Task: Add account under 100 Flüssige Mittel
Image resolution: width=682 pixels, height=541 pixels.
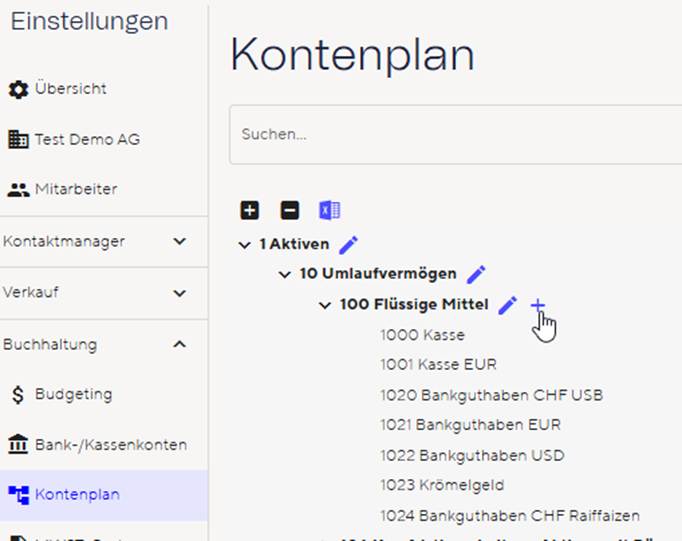Action: 538,305
